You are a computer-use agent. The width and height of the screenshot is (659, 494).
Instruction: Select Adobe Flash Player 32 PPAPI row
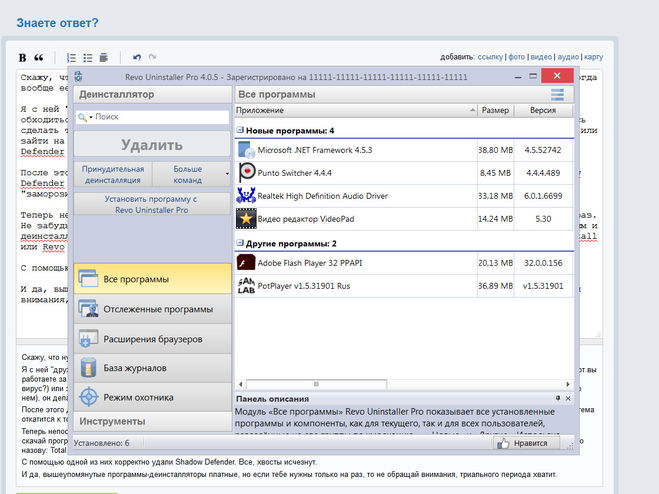click(404, 263)
